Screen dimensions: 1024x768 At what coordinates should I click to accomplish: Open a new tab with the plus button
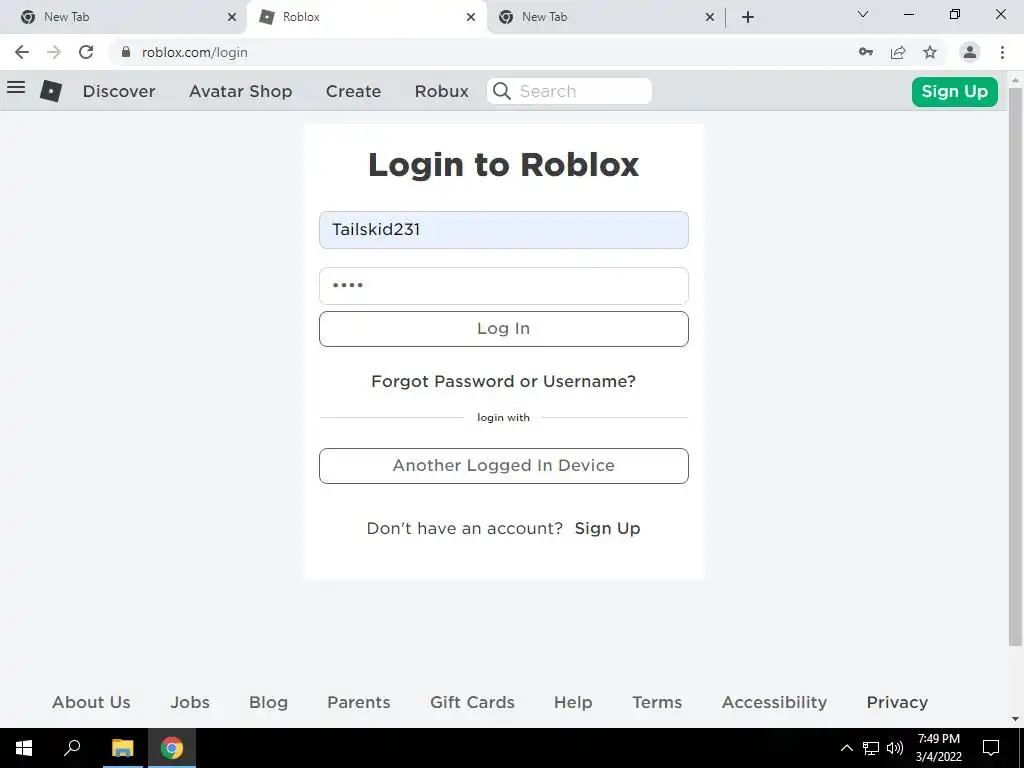748,17
